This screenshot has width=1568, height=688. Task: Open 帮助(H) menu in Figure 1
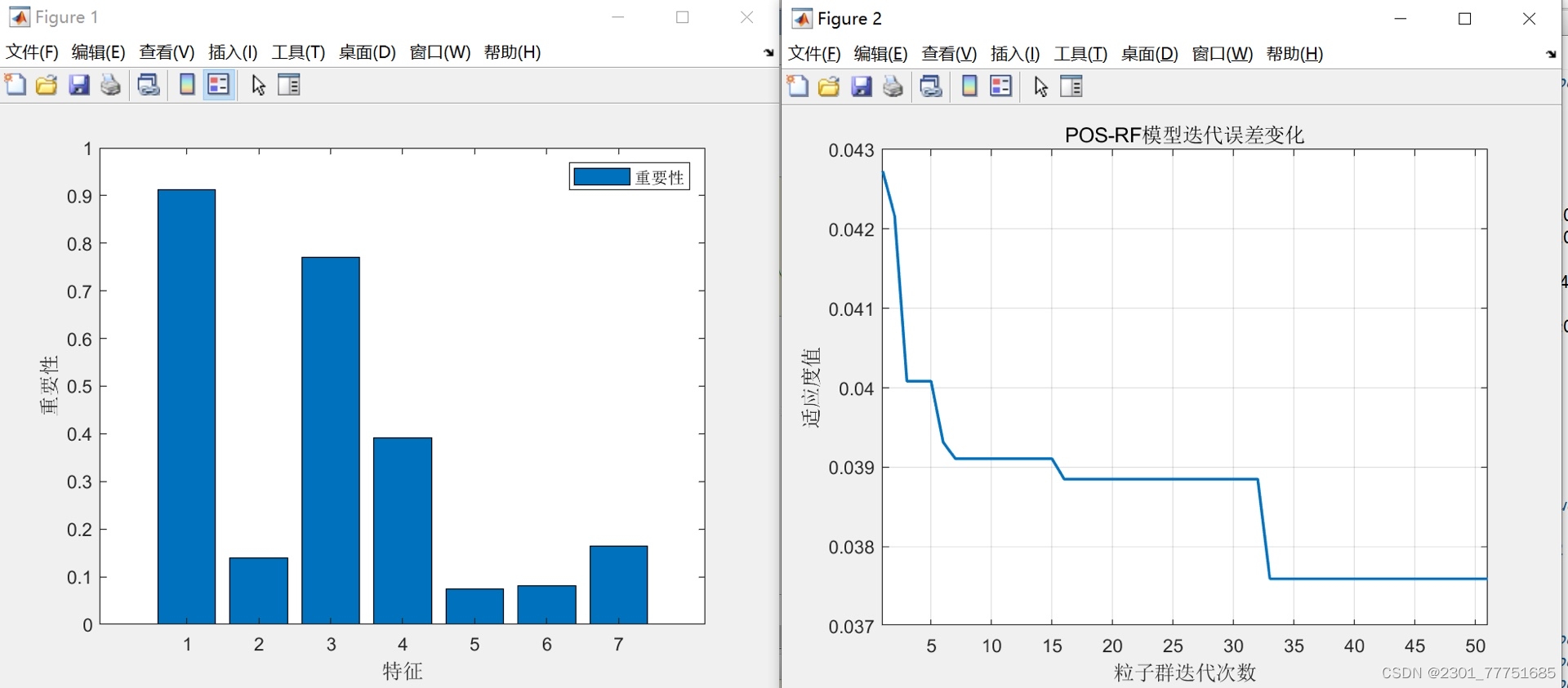tap(512, 52)
